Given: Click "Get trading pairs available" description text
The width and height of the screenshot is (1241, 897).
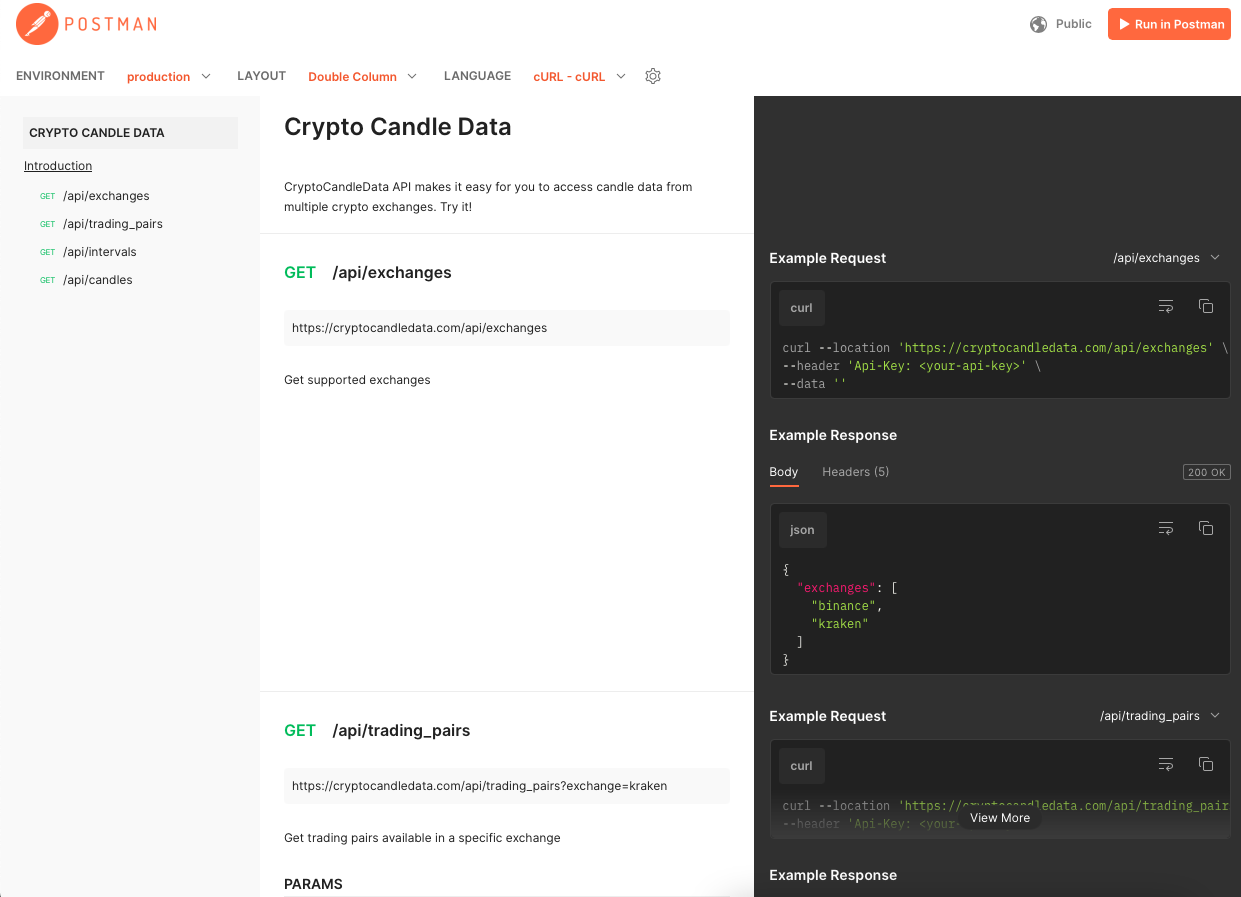Looking at the screenshot, I should click(422, 838).
